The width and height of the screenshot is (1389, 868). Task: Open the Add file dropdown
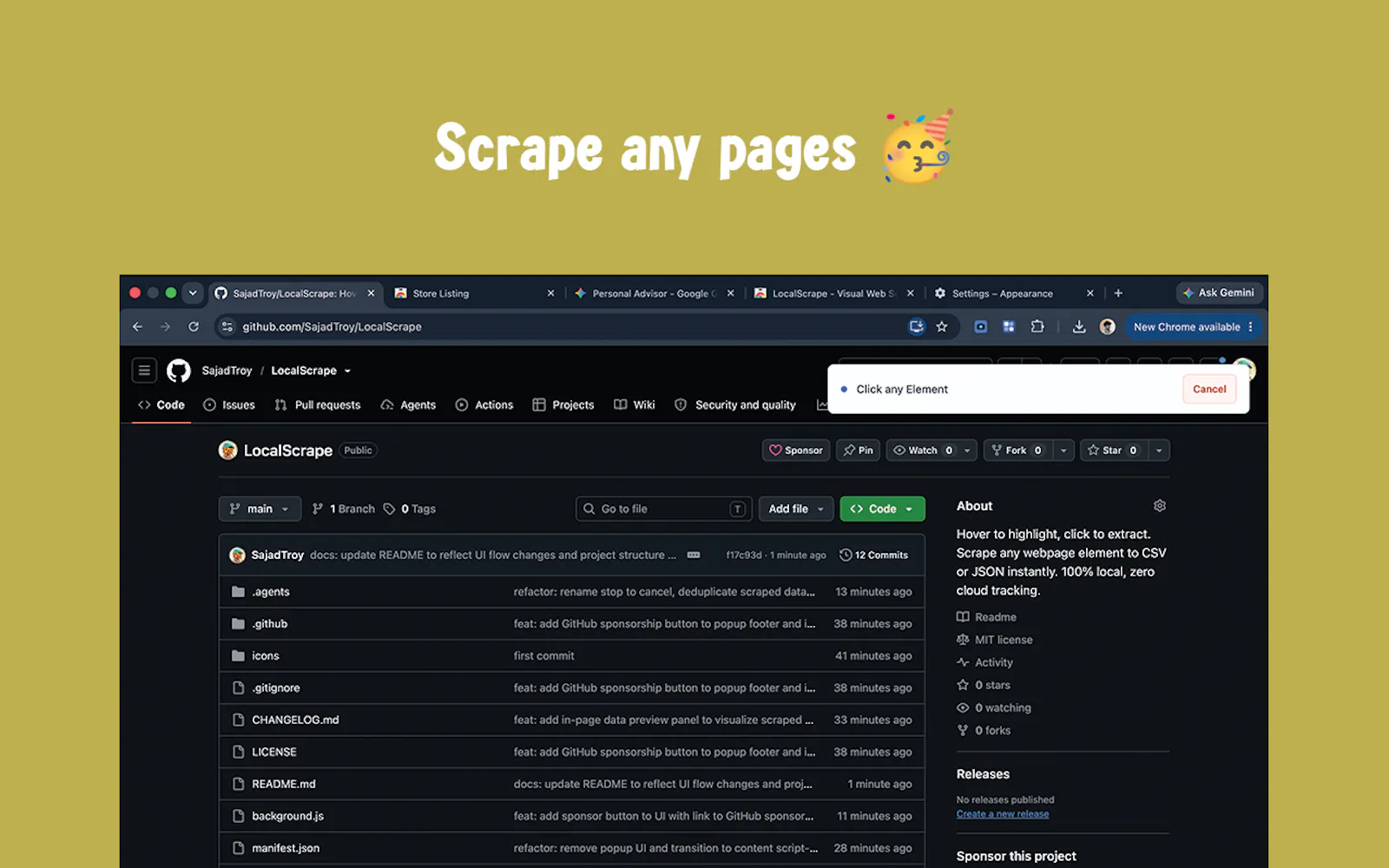click(796, 509)
